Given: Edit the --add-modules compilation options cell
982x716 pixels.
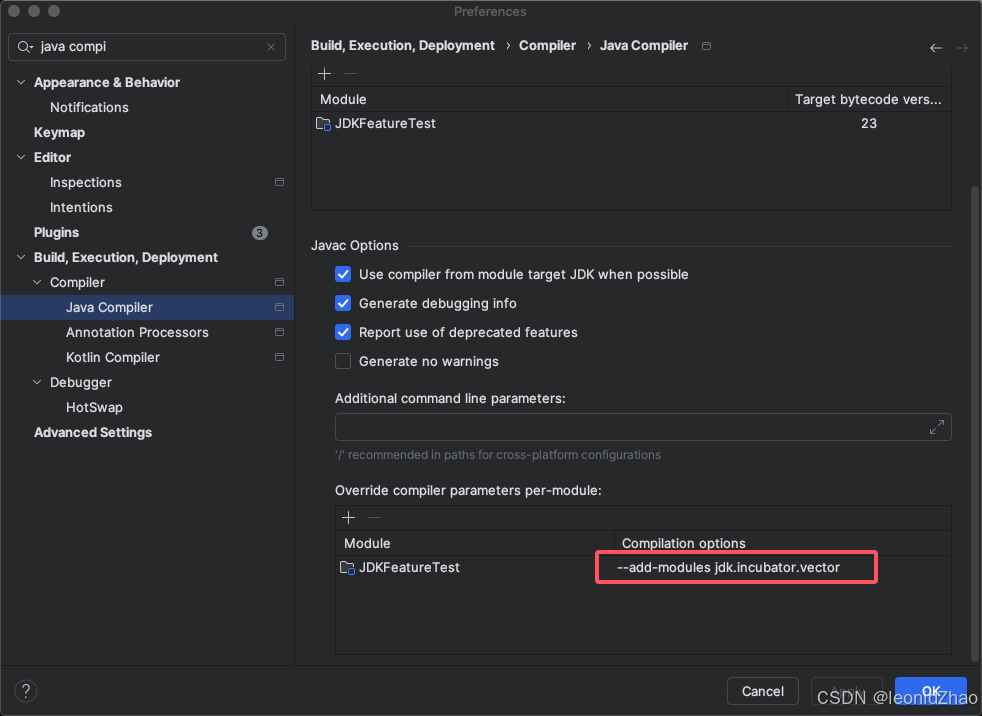Looking at the screenshot, I should pos(736,567).
